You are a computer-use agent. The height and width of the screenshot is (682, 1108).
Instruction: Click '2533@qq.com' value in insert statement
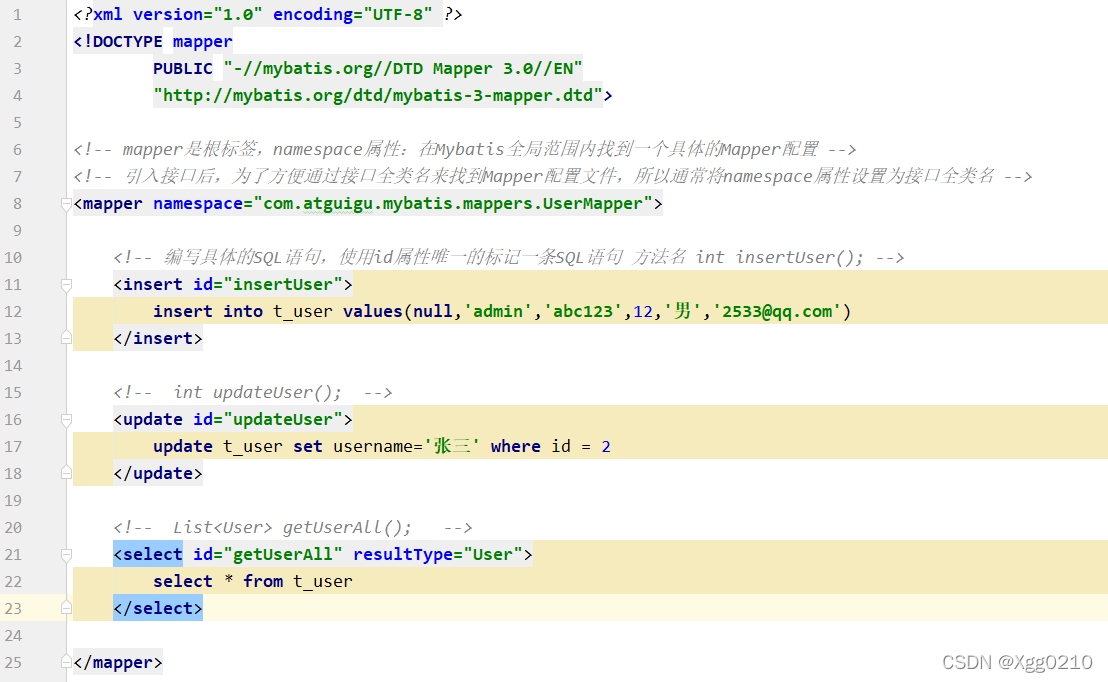point(777,312)
